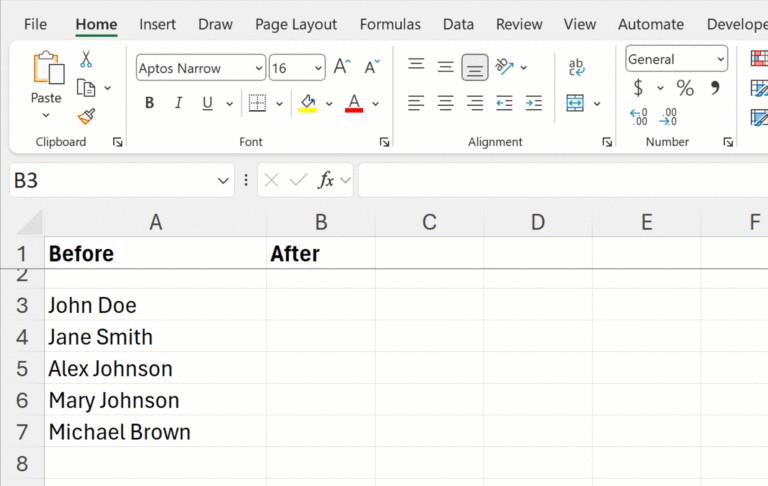Decrease indent icon
The height and width of the screenshot is (486, 768).
pos(504,103)
